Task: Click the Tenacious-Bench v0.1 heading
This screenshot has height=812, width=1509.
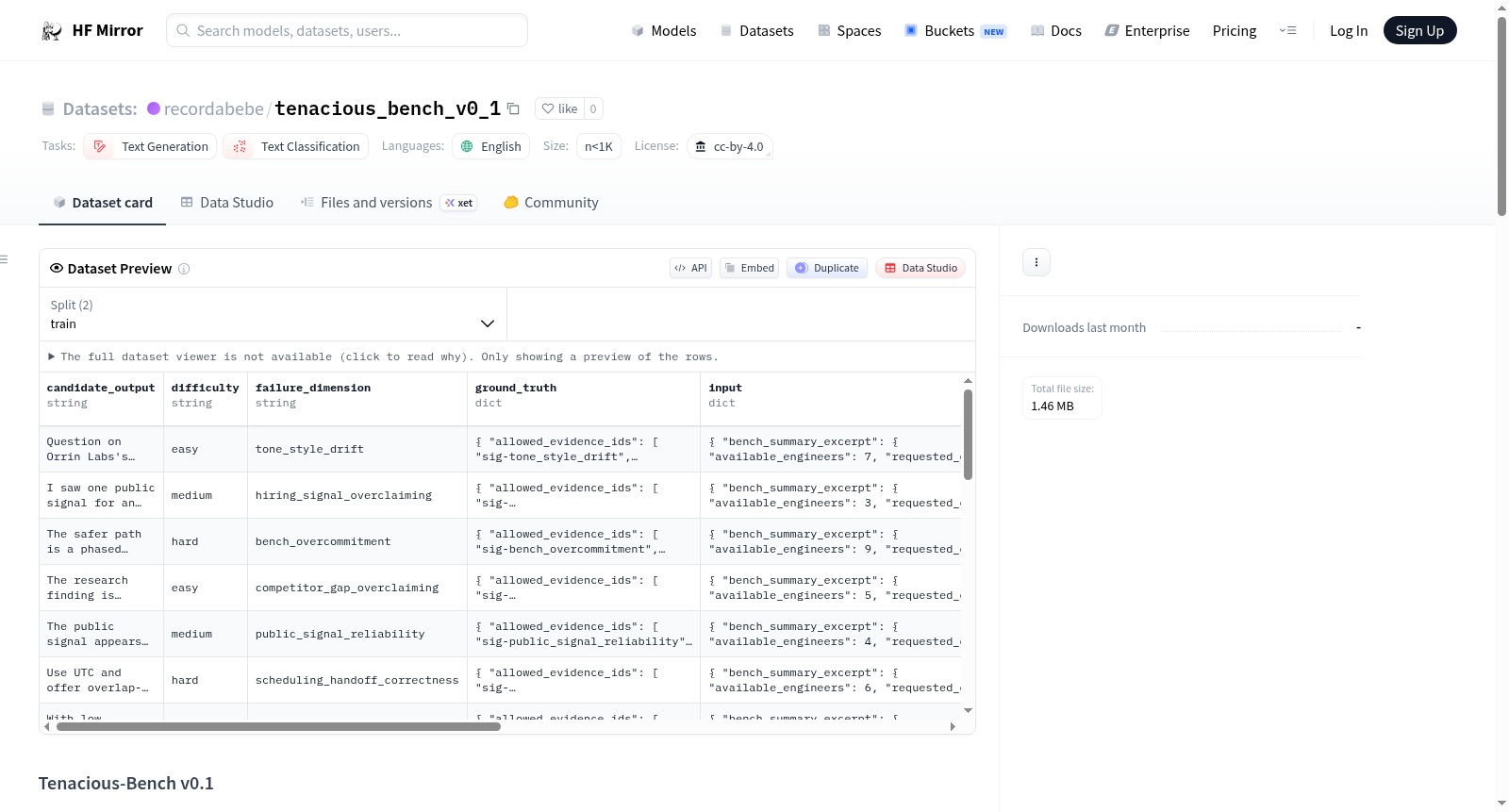Action: pyautogui.click(x=126, y=784)
